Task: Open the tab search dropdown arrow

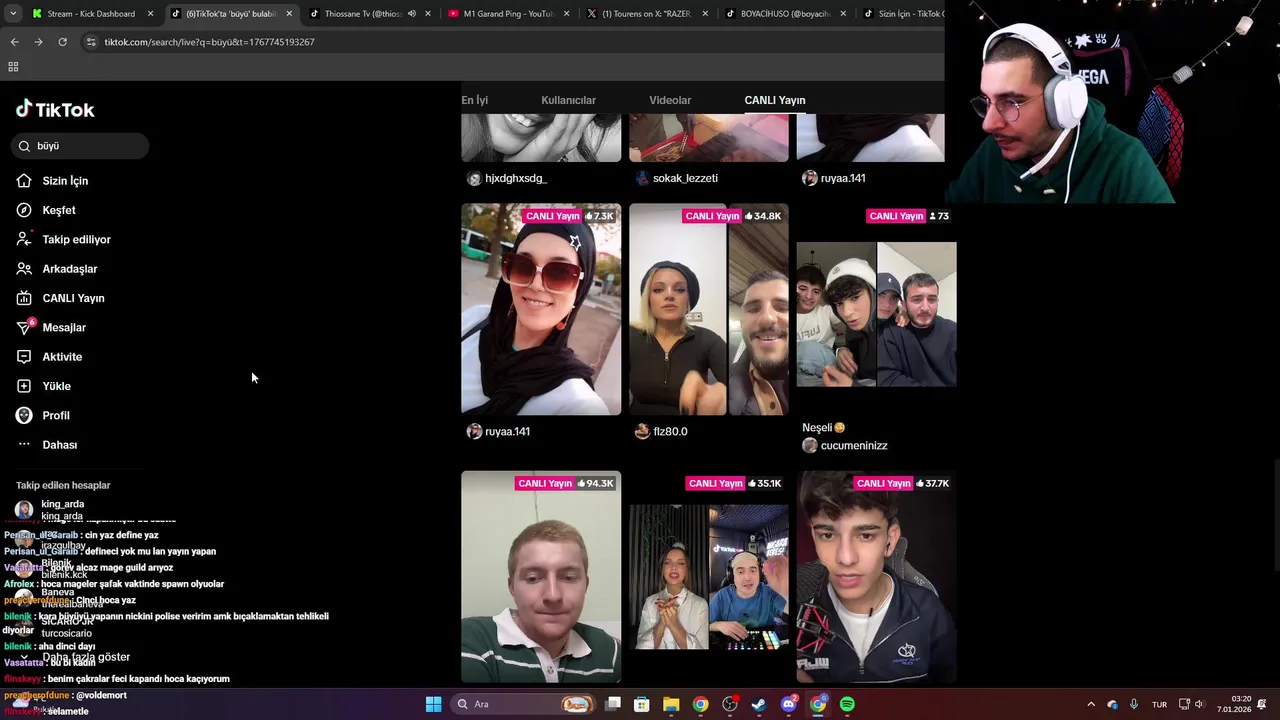Action: point(12,14)
